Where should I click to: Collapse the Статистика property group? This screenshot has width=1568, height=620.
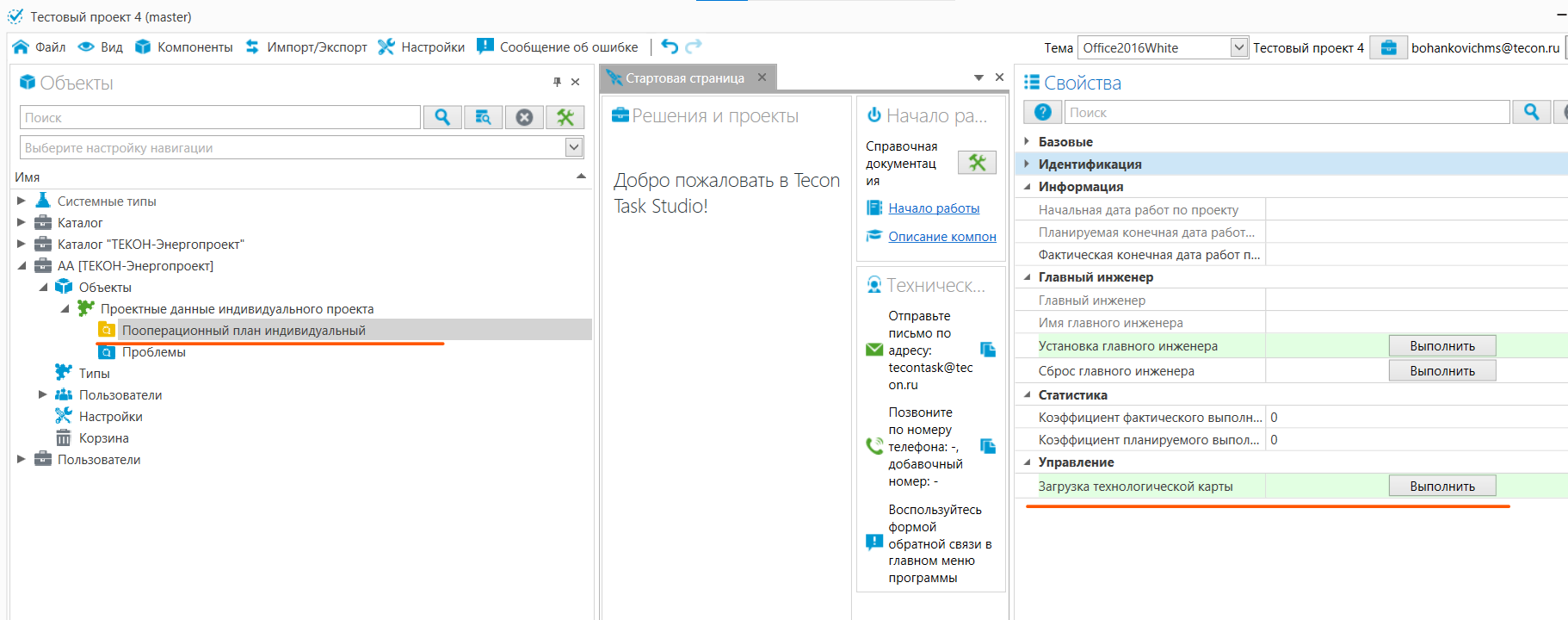tap(1027, 395)
